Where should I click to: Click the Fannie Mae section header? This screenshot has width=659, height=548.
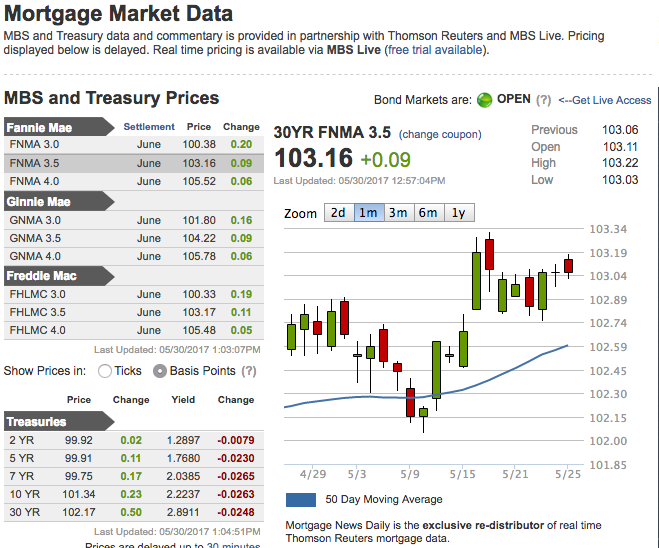(59, 127)
